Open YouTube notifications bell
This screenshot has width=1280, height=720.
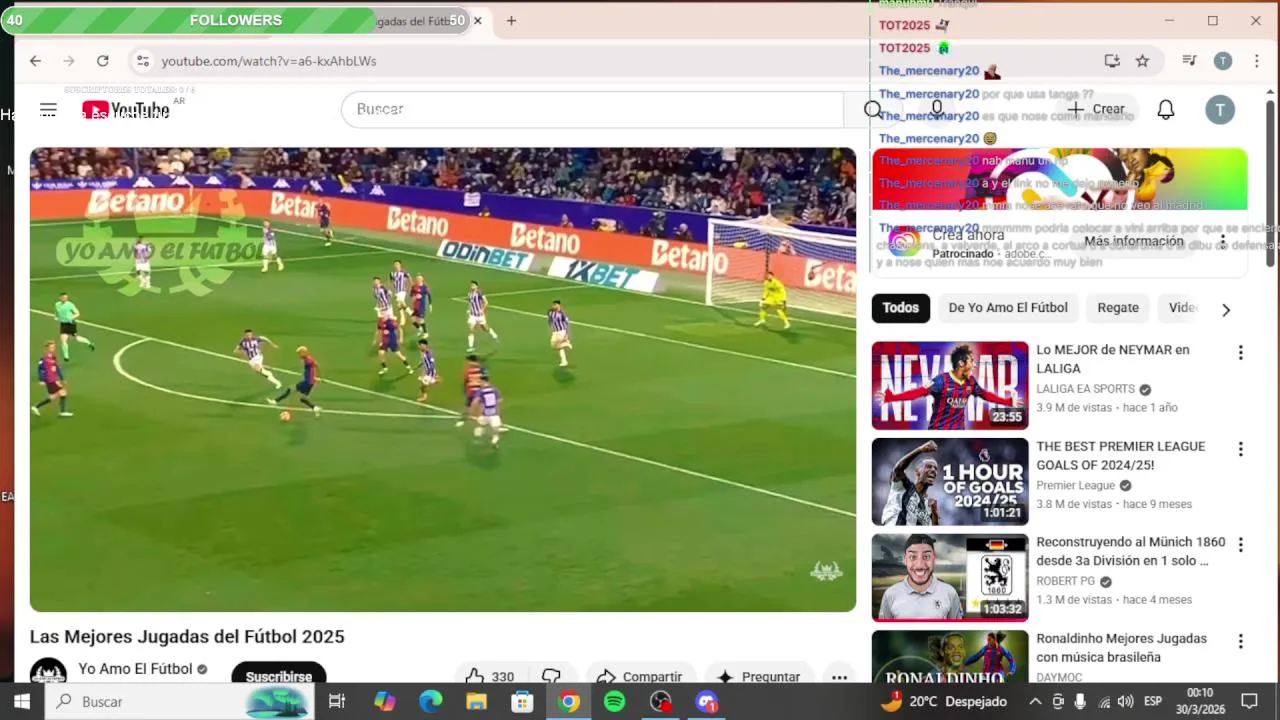(1165, 109)
